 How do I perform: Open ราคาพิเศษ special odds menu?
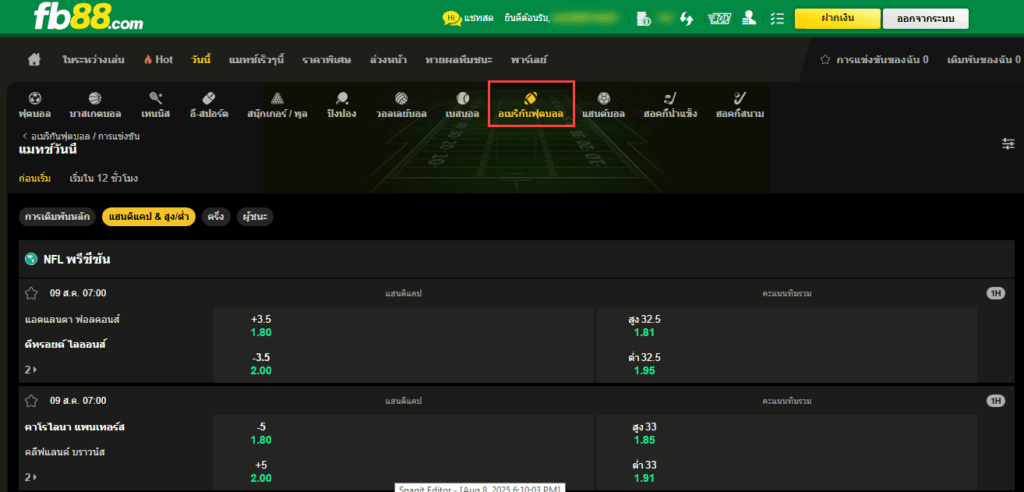coord(327,59)
